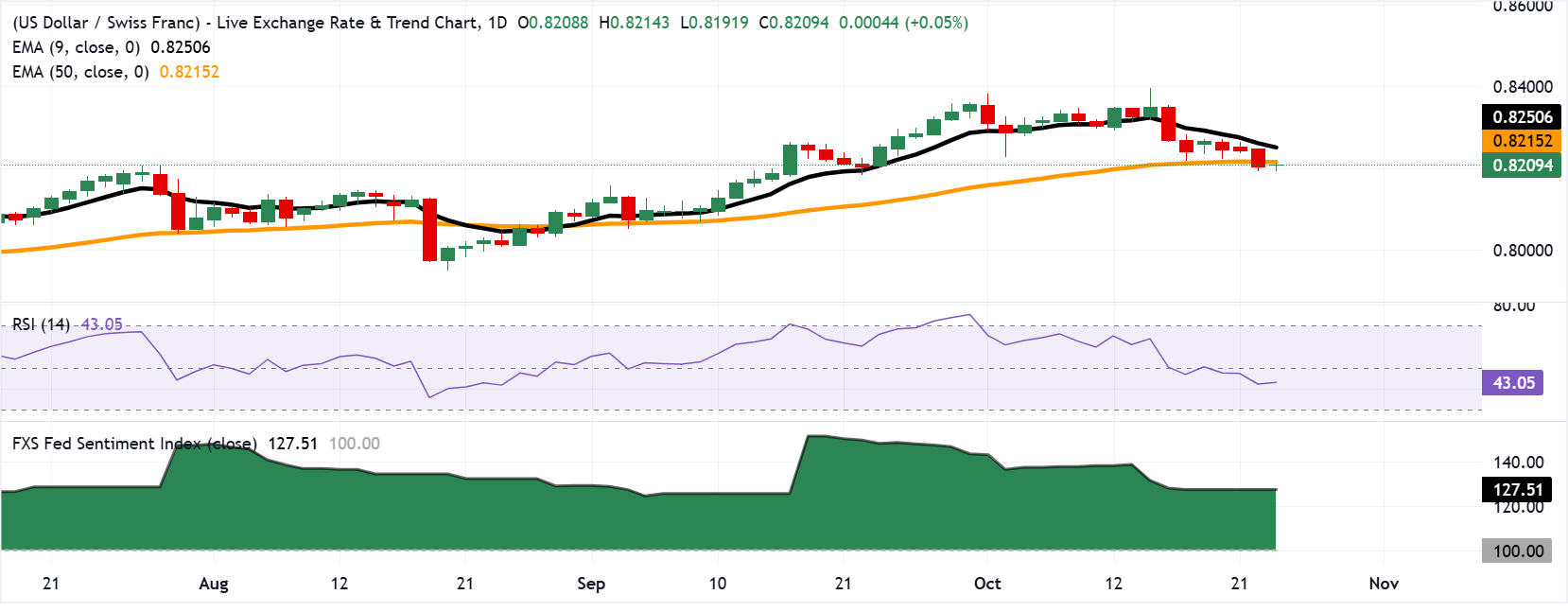Viewport: 1568px width, 612px height.
Task: Click the US Dollar / Swiss Franc chart title
Action: 260,23
